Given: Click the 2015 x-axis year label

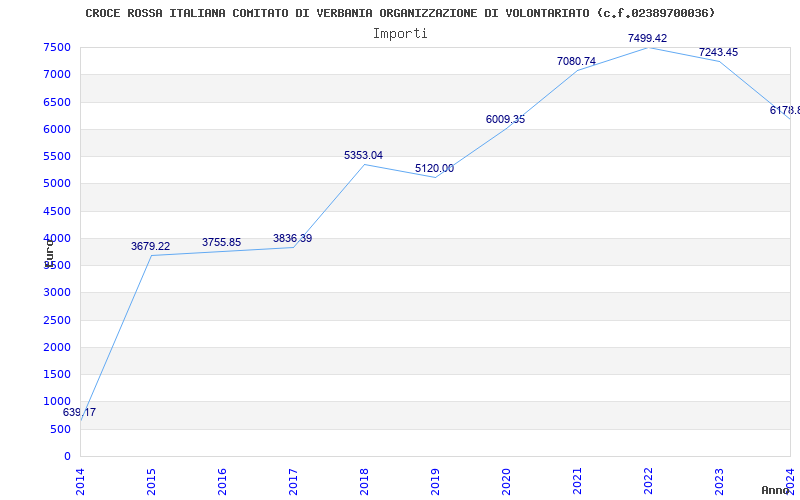Looking at the screenshot, I should point(151,482).
